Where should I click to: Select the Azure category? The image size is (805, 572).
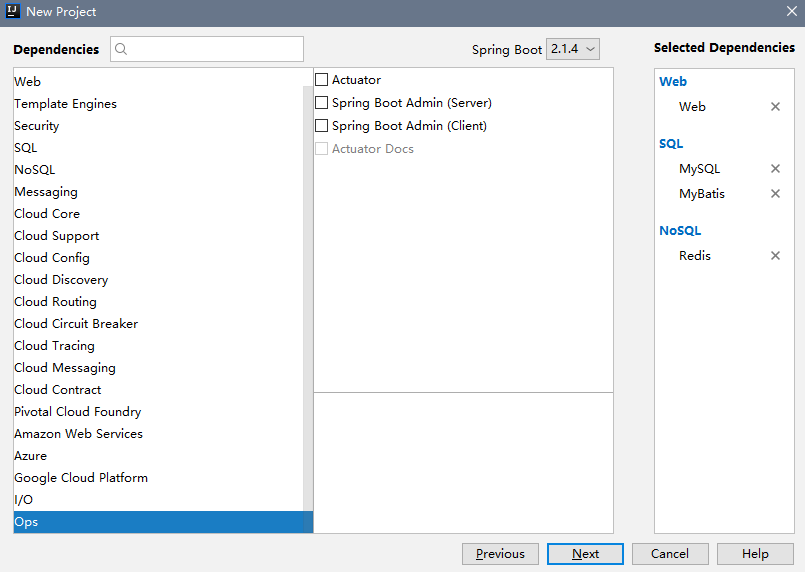(159, 456)
